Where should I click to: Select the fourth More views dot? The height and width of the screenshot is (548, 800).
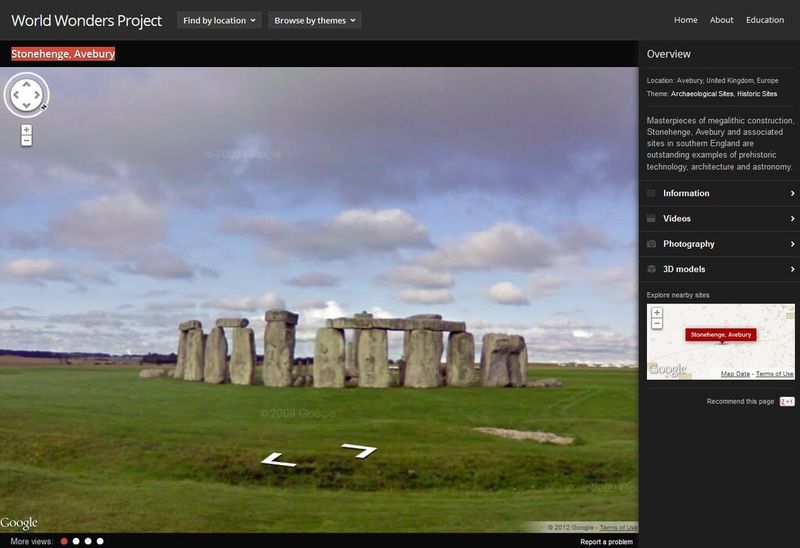point(100,541)
